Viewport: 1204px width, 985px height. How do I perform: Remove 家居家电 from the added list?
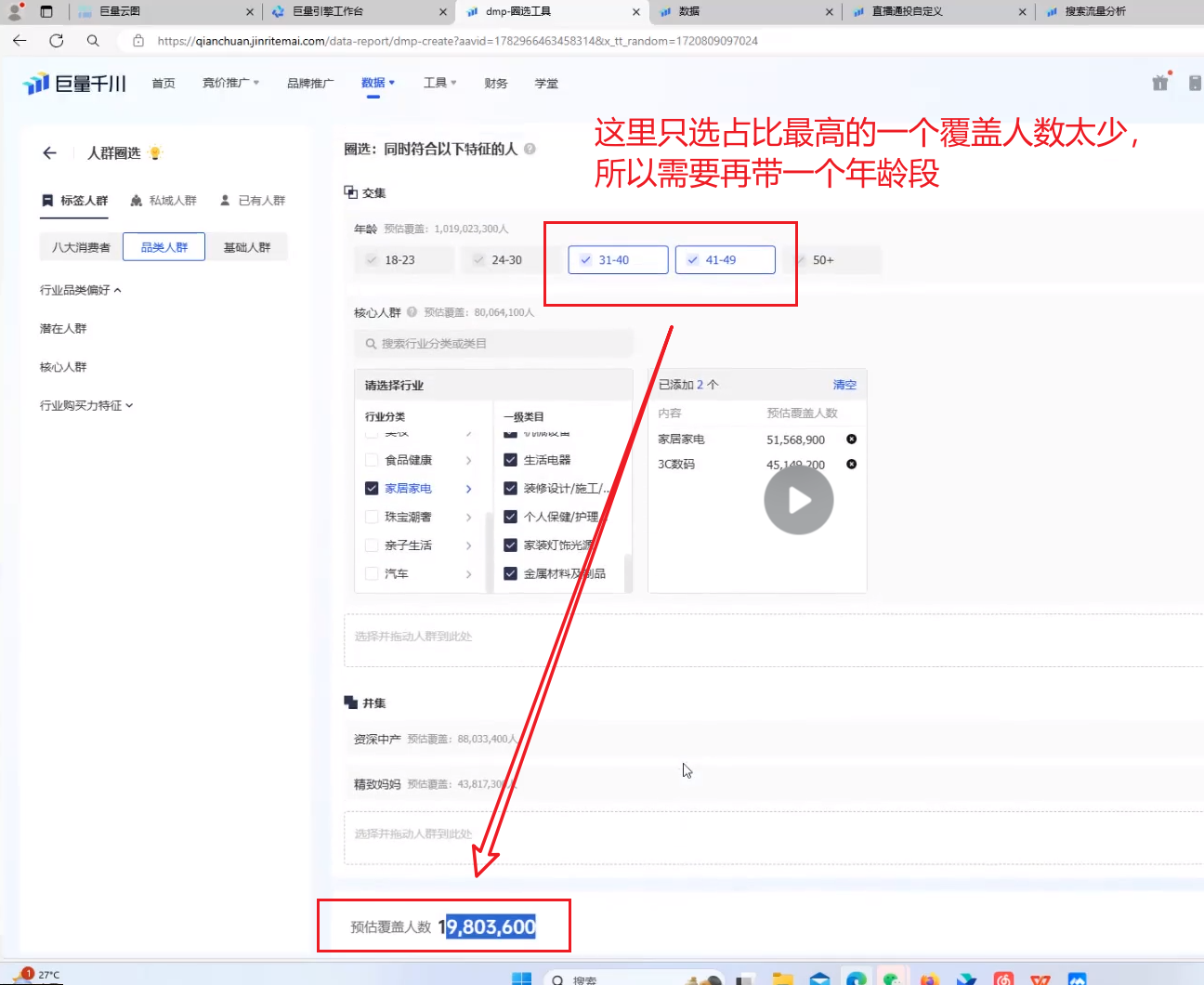[x=851, y=440]
